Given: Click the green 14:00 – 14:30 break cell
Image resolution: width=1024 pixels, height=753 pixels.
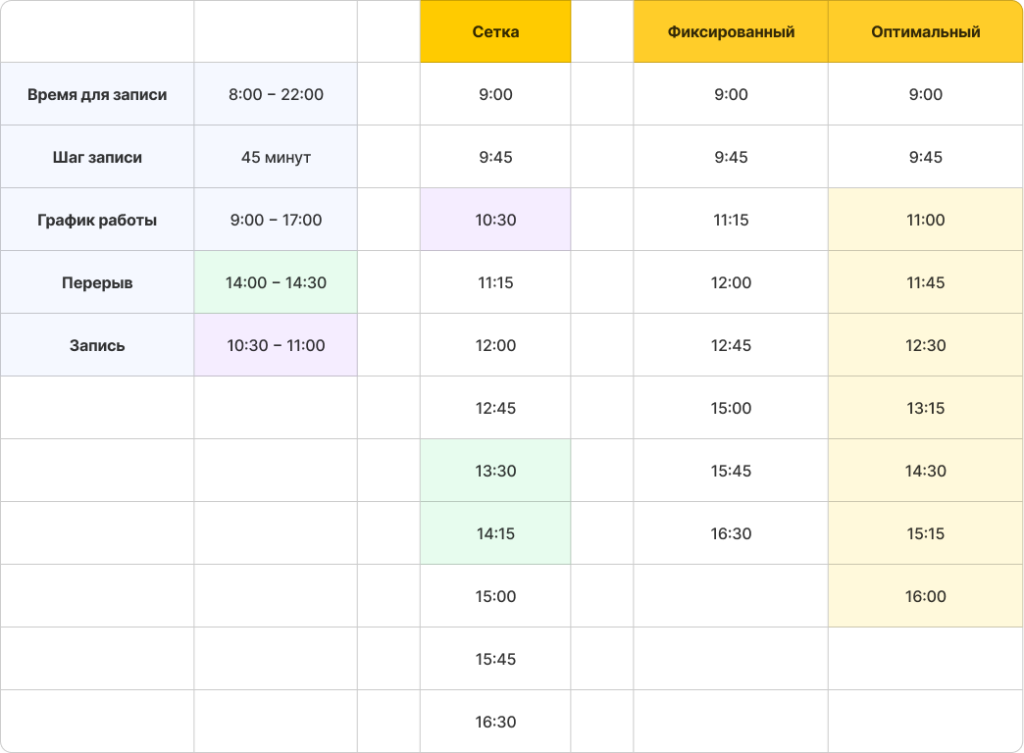Looking at the screenshot, I should pos(276,283).
